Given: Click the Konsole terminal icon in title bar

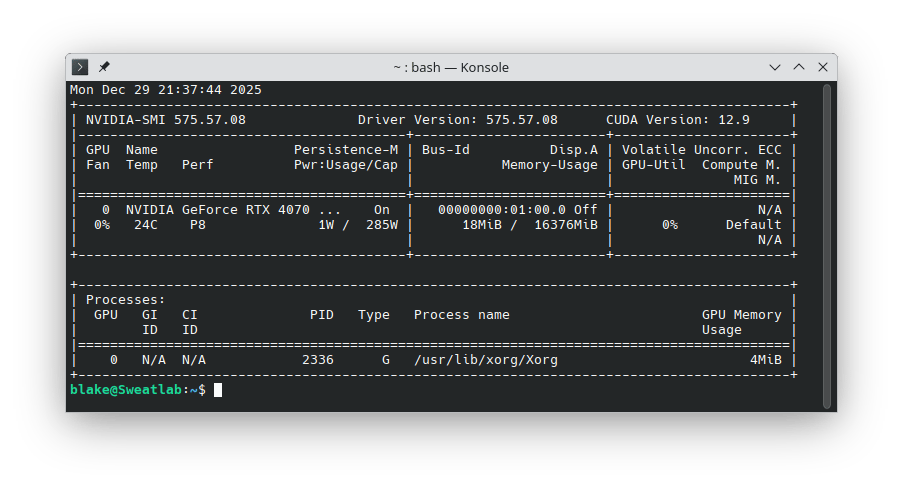Looking at the screenshot, I should click(x=80, y=67).
